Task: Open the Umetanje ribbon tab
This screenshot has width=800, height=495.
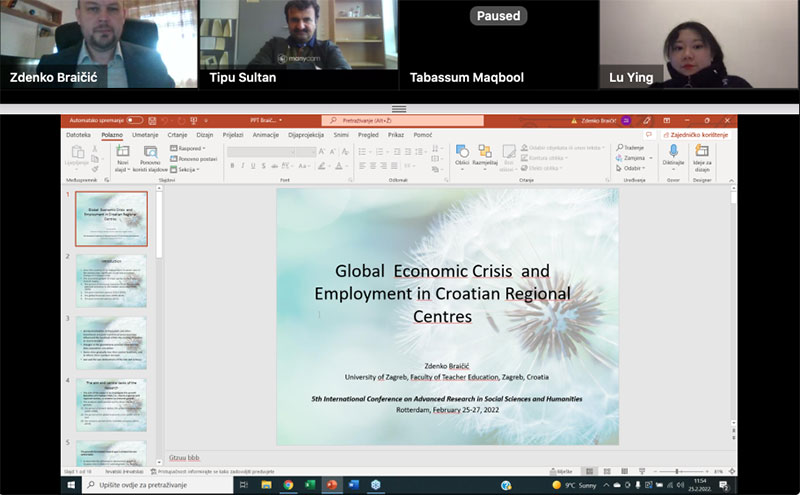Action: (x=145, y=134)
